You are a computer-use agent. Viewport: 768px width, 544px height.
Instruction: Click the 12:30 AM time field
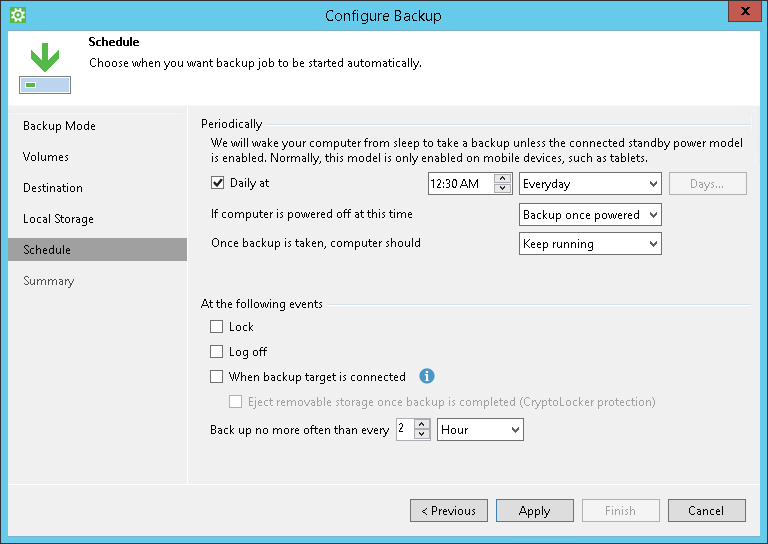460,184
